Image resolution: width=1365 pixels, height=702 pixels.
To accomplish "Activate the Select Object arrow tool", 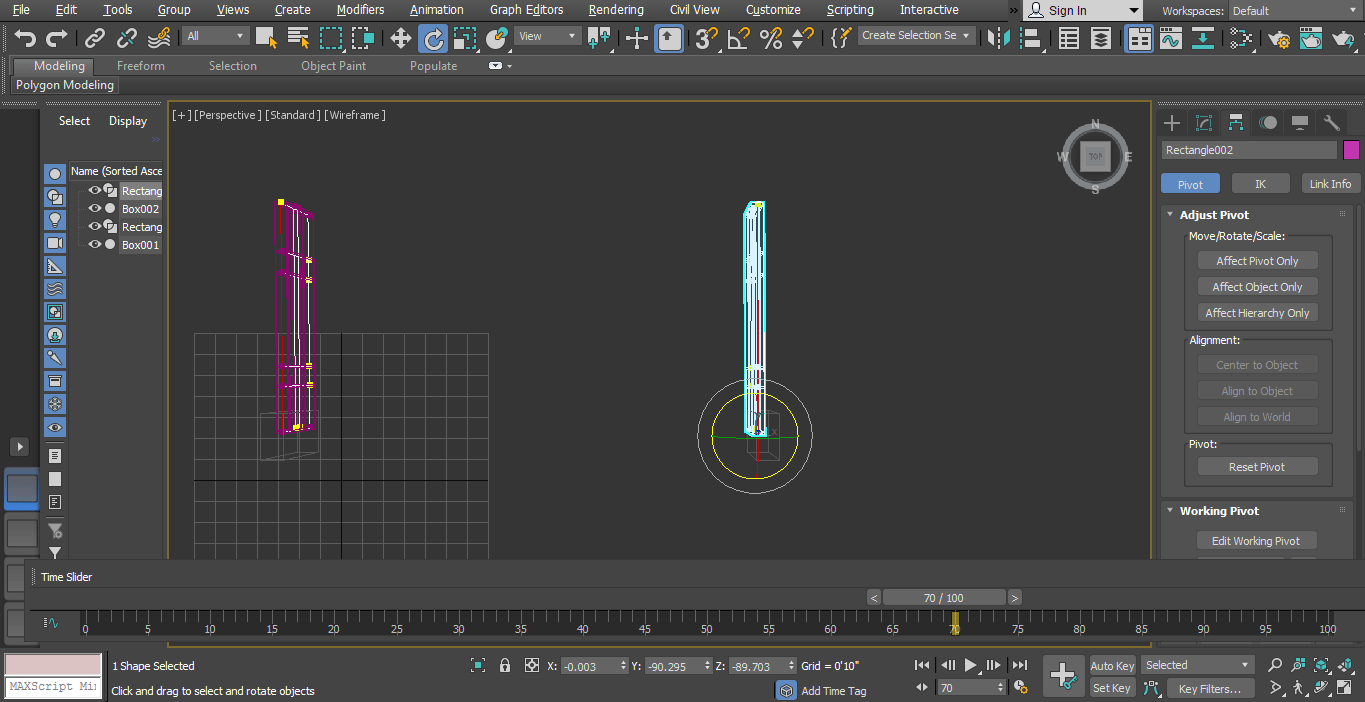I will point(267,38).
